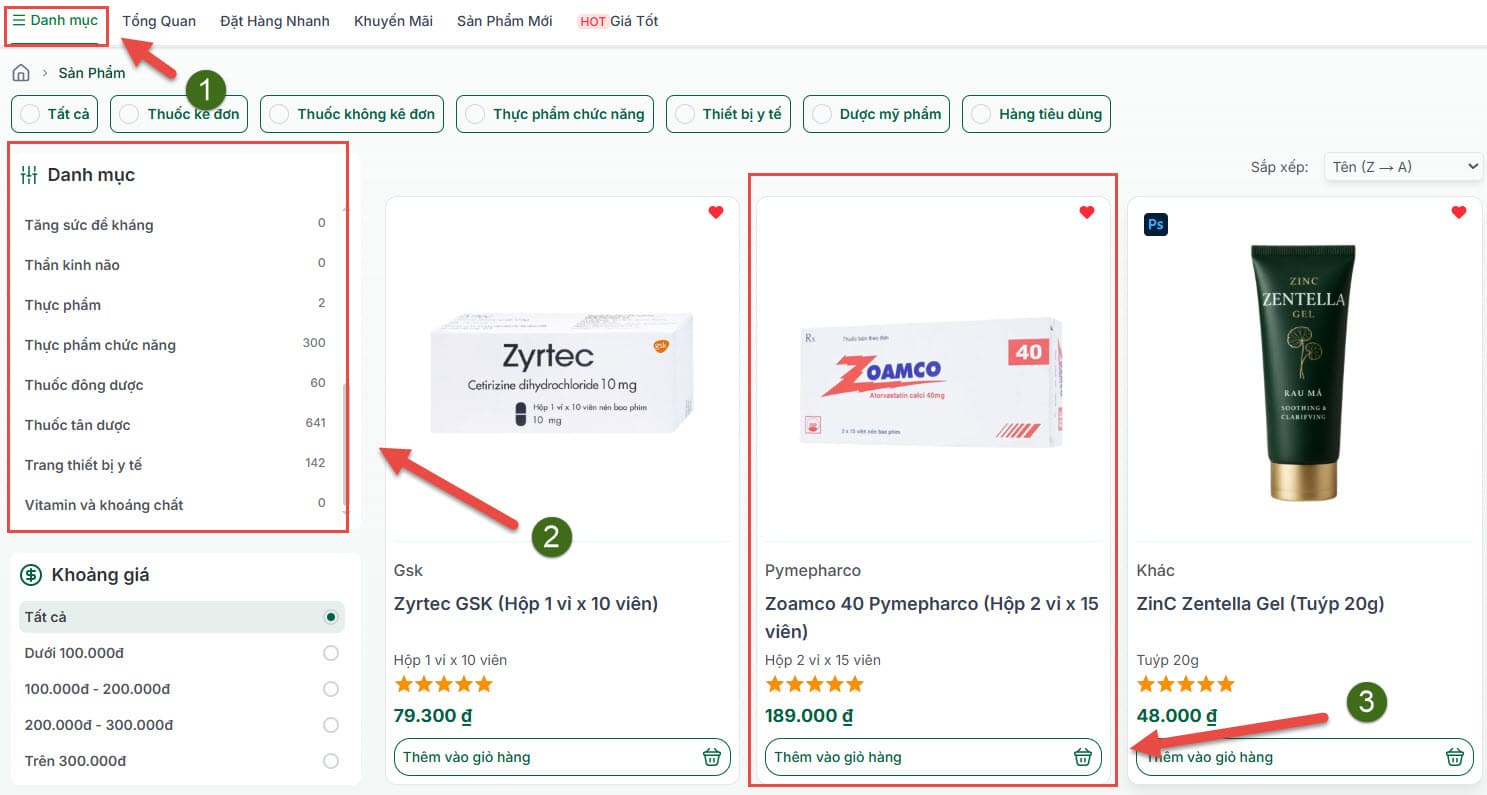The image size is (1487, 795).
Task: Go to "Đặt Hàng Nhanh" tab
Action: [275, 21]
